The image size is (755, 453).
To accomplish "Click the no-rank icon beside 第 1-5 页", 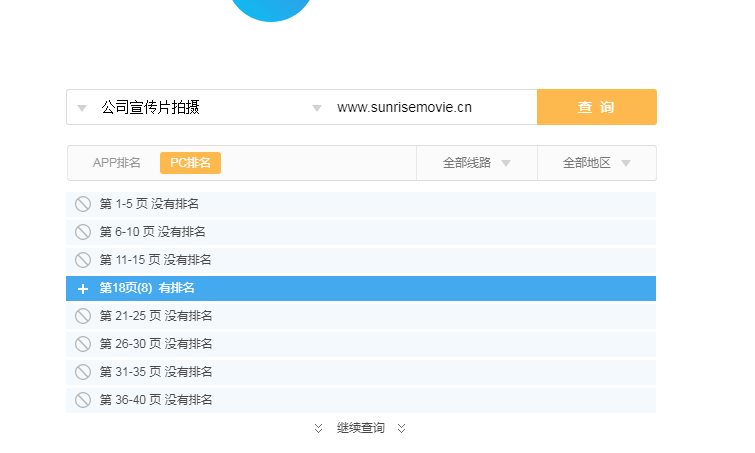I will click(x=83, y=204).
